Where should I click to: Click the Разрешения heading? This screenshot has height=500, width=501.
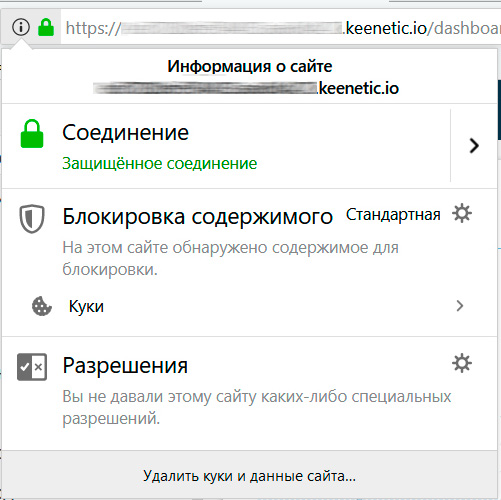click(x=125, y=366)
